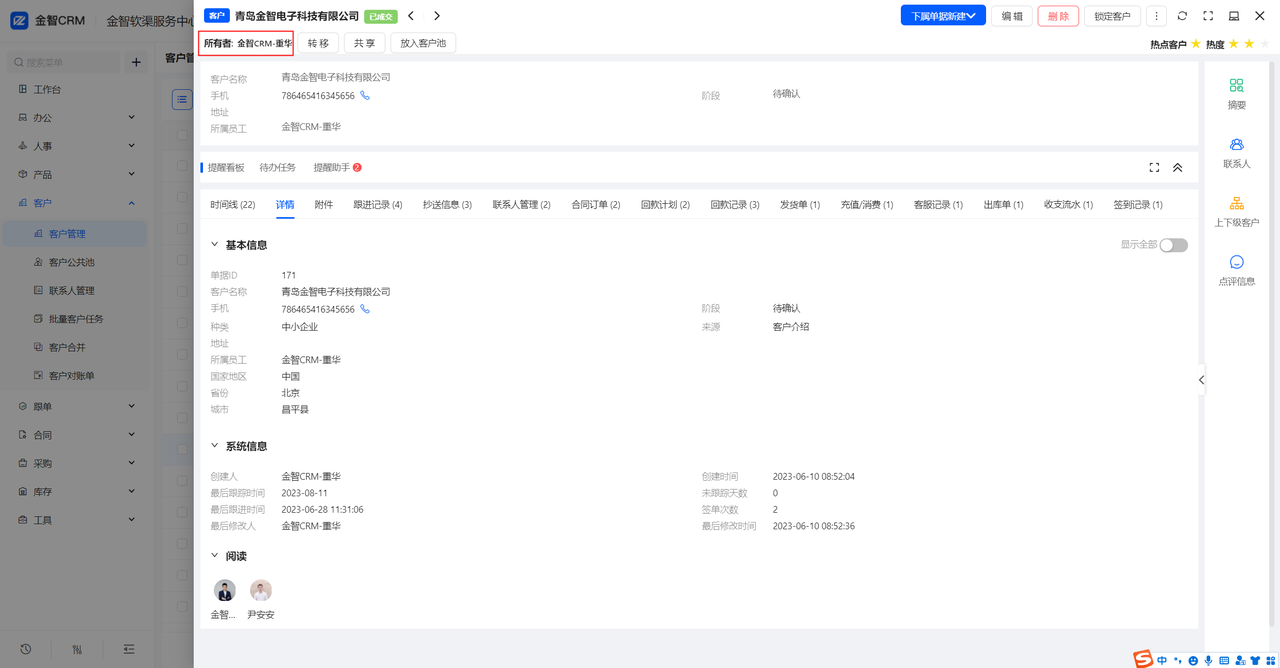
Task: Collapse the 基本信息 section
Action: click(215, 245)
